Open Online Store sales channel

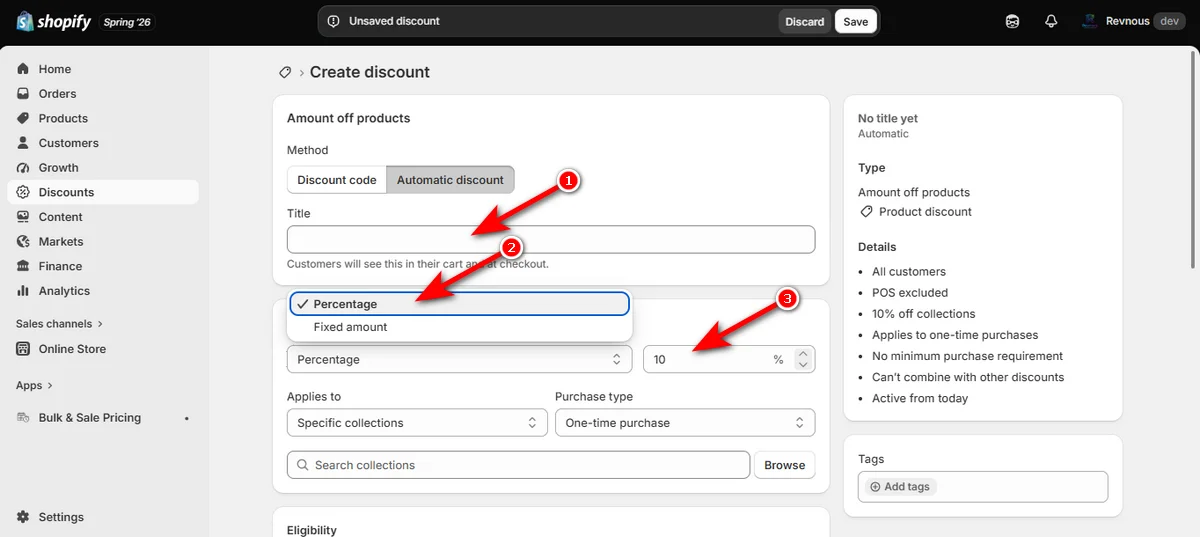click(x=103, y=349)
